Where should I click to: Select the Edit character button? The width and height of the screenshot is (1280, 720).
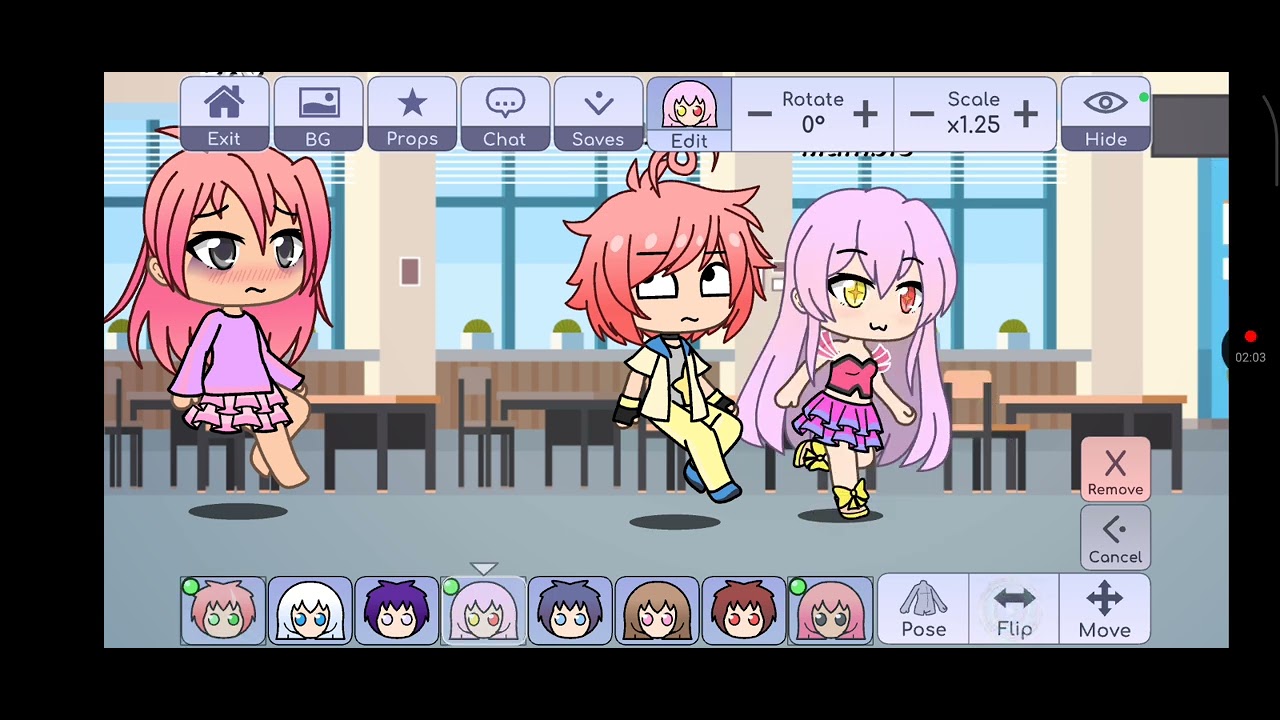(689, 114)
